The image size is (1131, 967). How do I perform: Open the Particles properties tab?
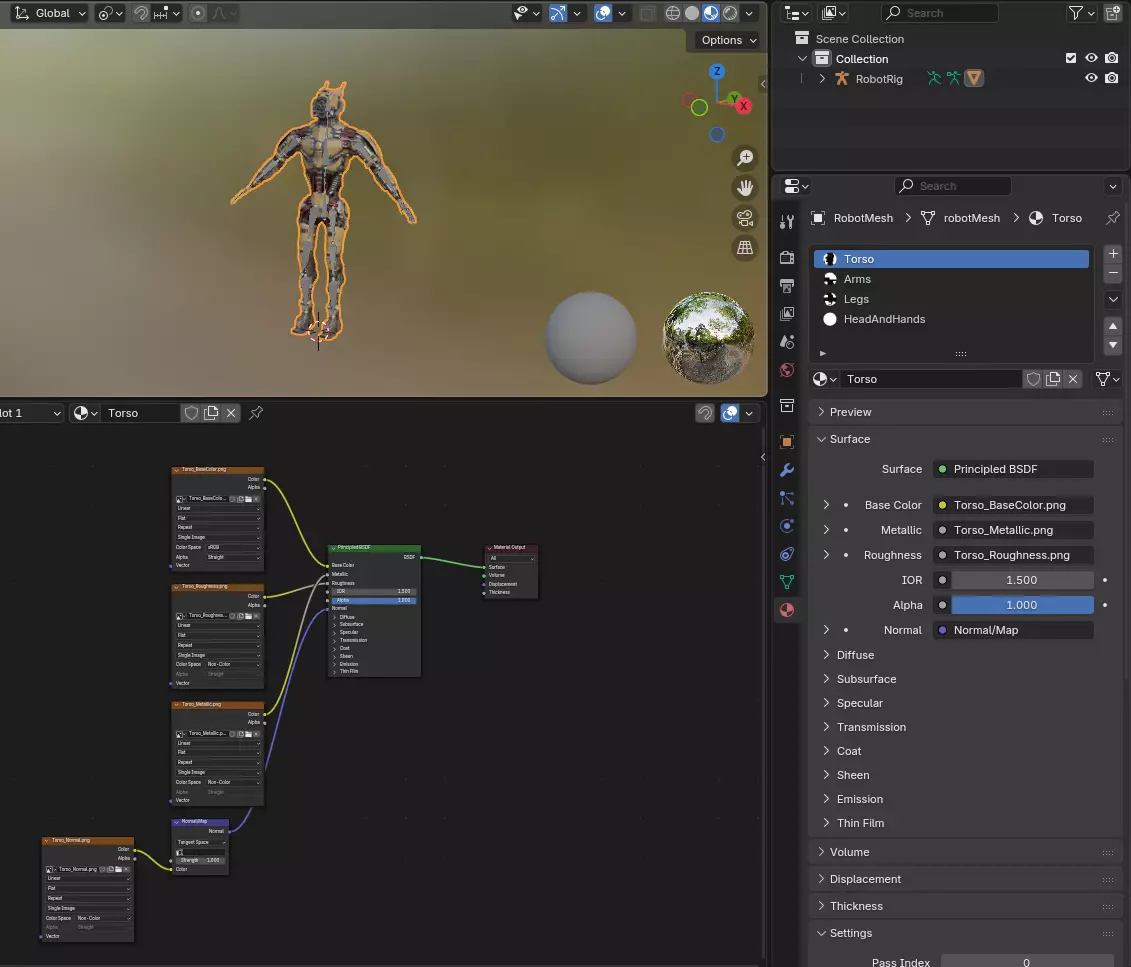[x=787, y=498]
